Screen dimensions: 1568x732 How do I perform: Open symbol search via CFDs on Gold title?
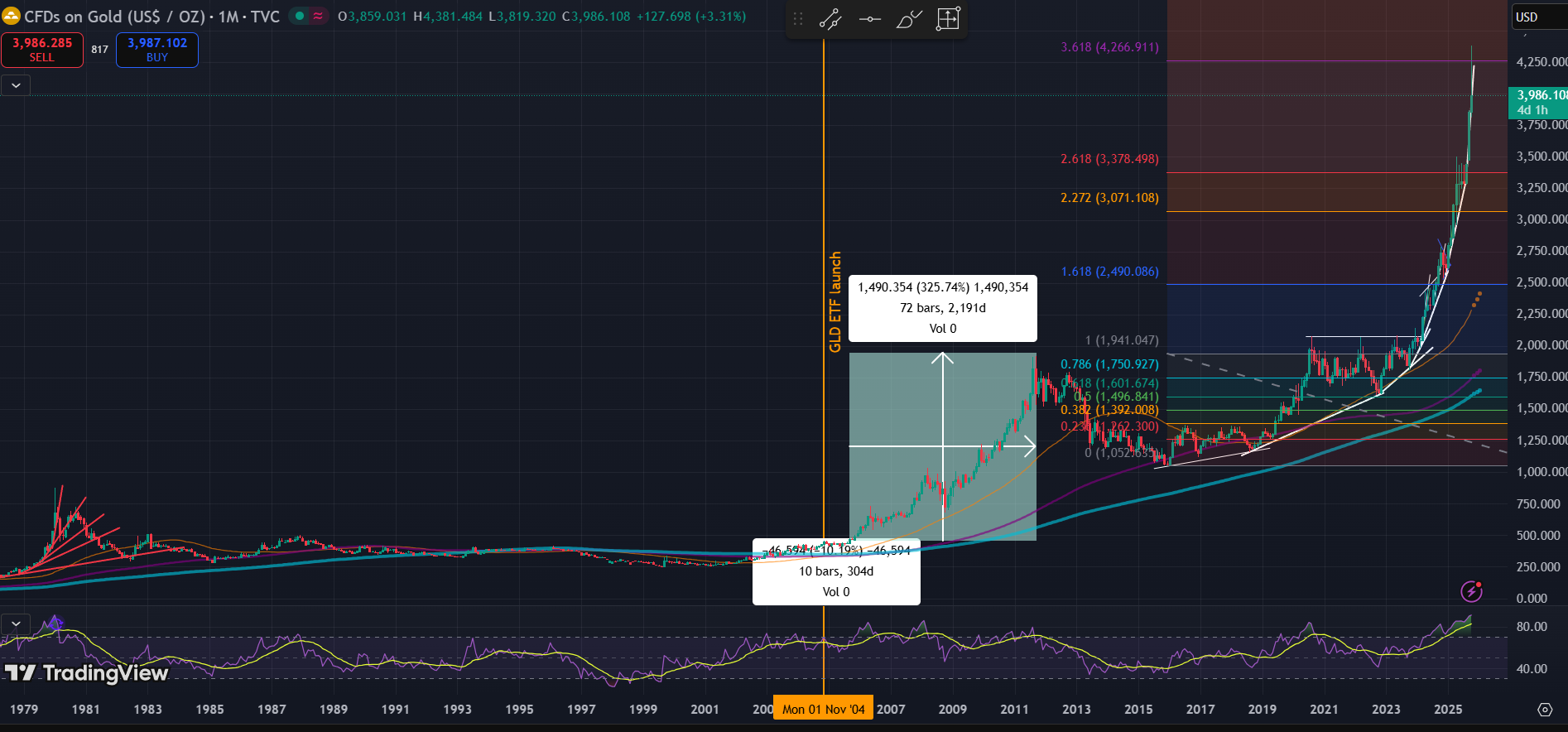click(x=152, y=17)
